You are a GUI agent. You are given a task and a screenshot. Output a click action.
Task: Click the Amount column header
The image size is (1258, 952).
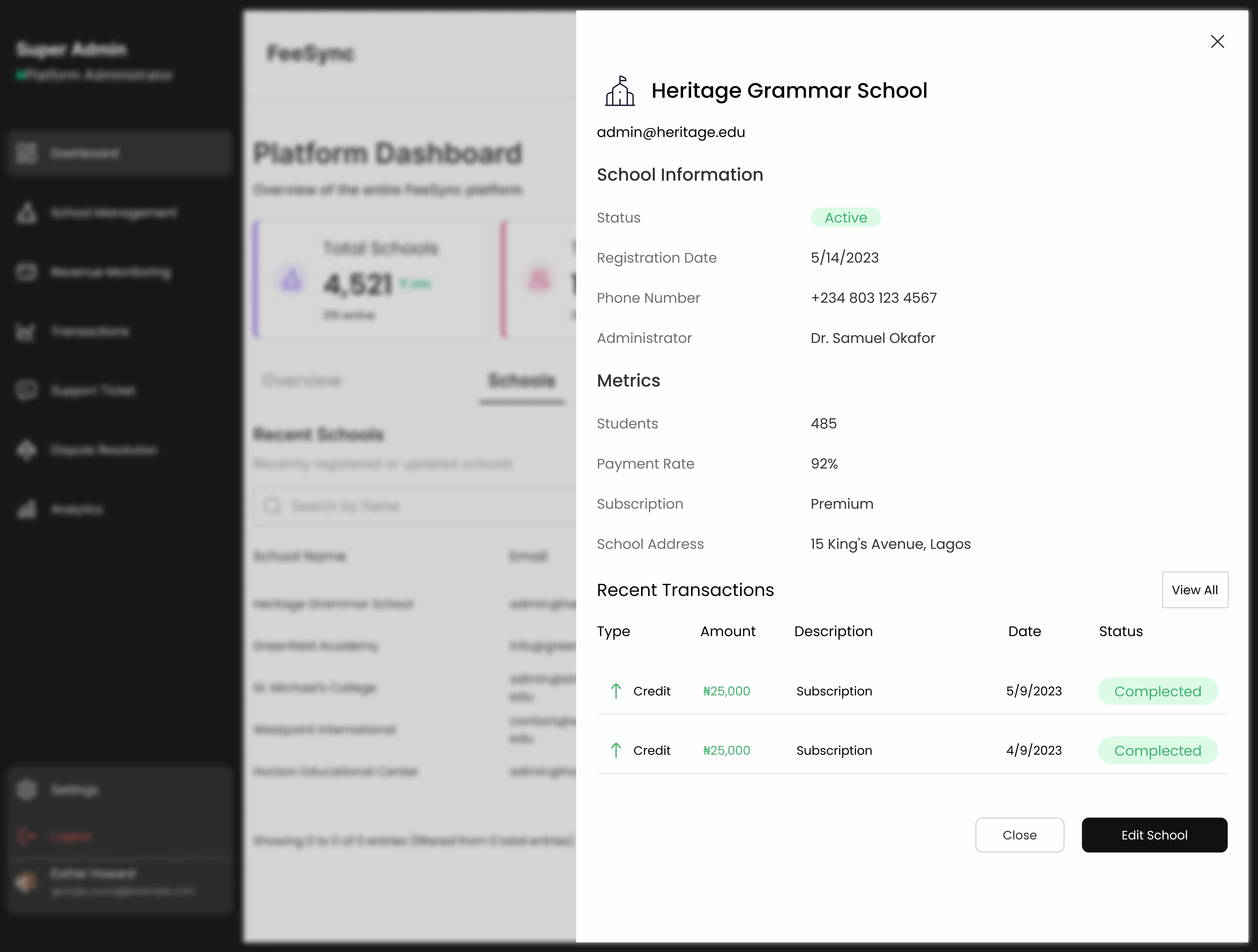tap(727, 632)
